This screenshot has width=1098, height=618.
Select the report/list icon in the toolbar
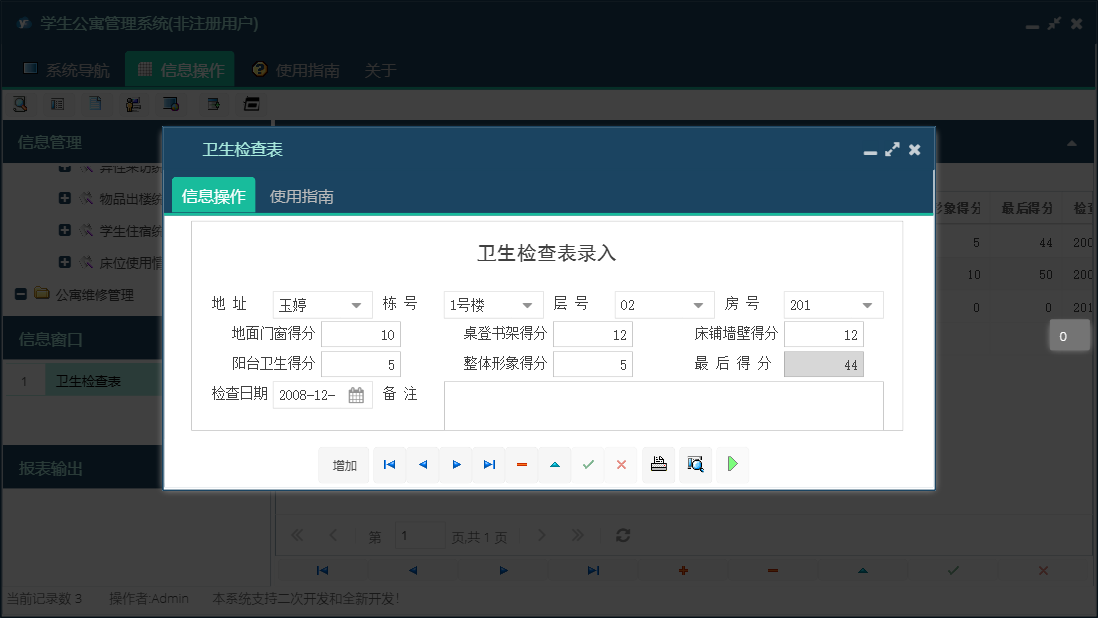coord(59,103)
